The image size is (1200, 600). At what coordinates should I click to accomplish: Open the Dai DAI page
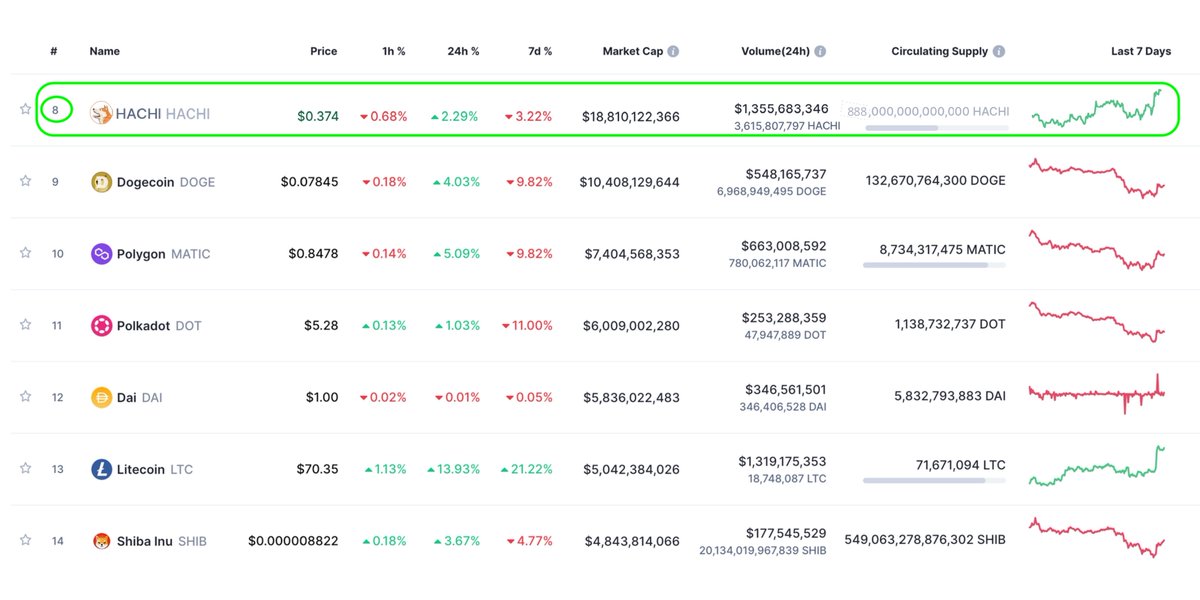139,397
